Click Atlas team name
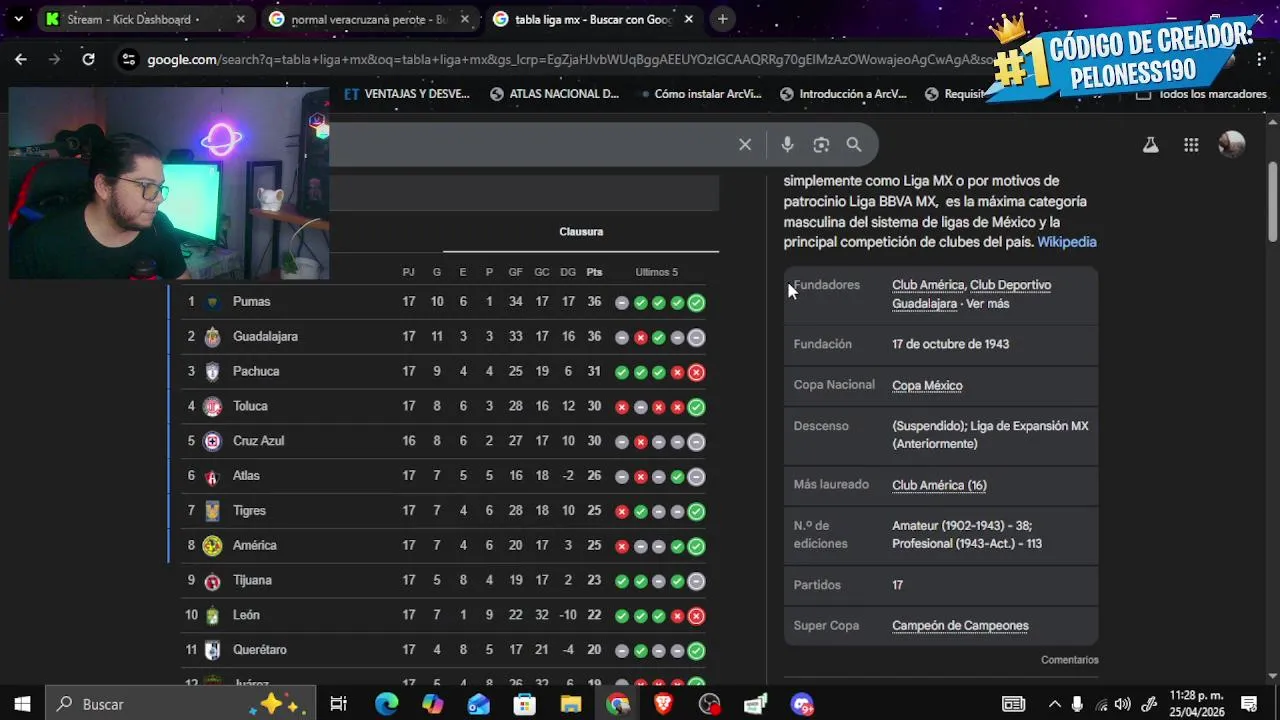Viewport: 1280px width, 720px height. (x=246, y=476)
